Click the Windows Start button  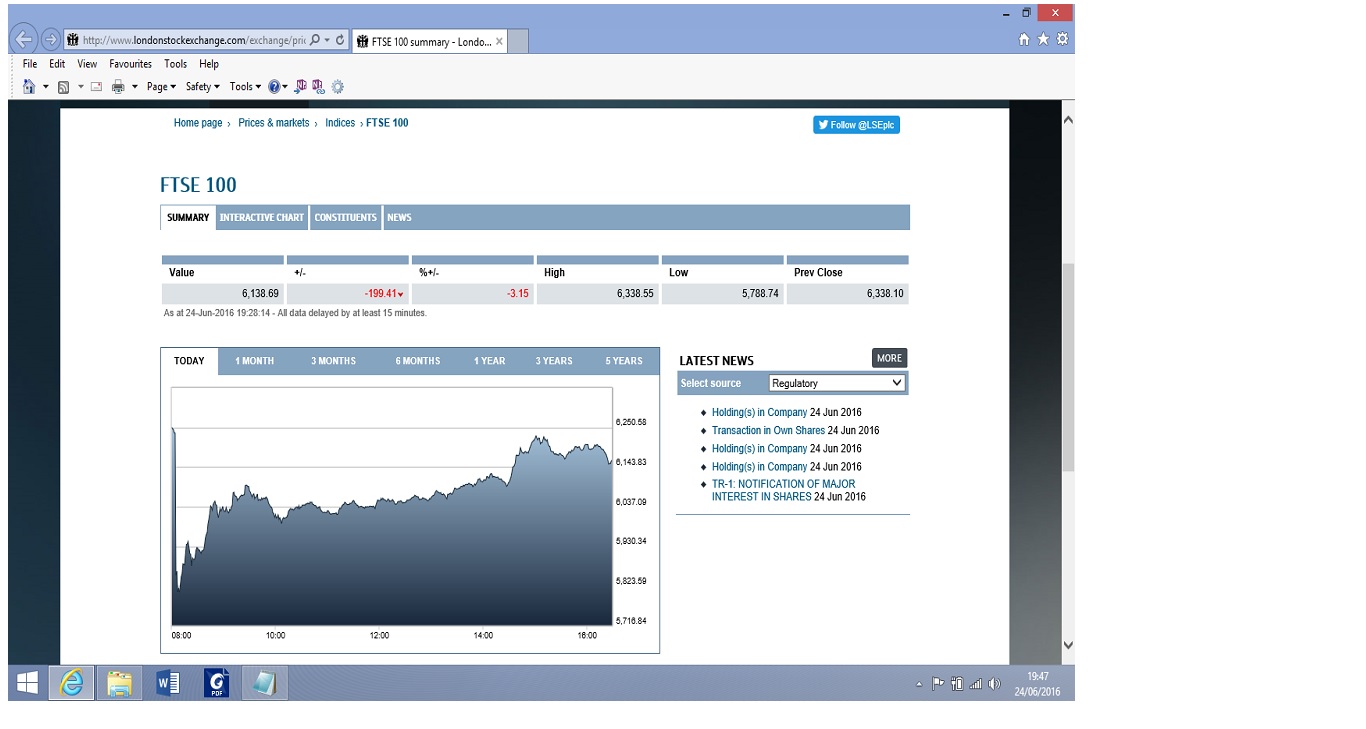[28, 683]
